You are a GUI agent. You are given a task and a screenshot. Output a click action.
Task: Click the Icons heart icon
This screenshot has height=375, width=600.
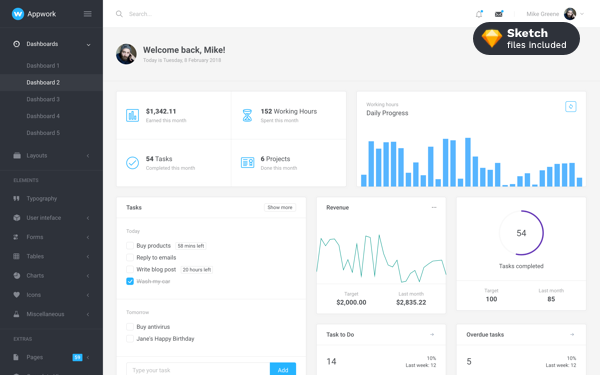pos(16,295)
